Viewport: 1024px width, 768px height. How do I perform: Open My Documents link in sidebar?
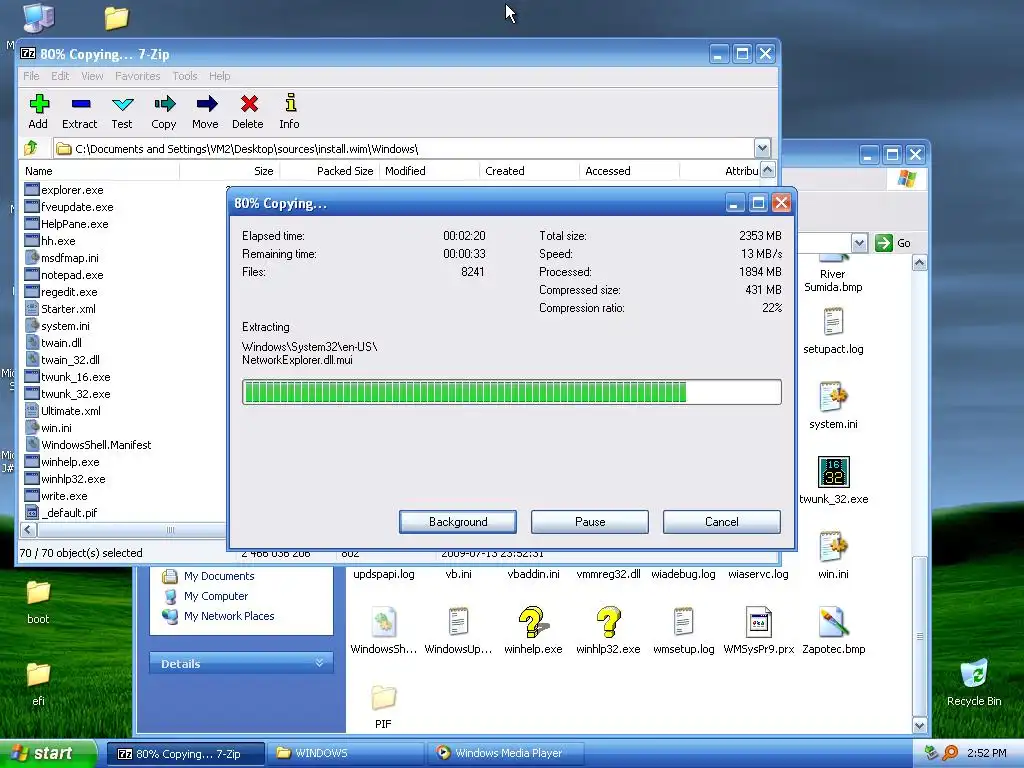click(x=219, y=576)
